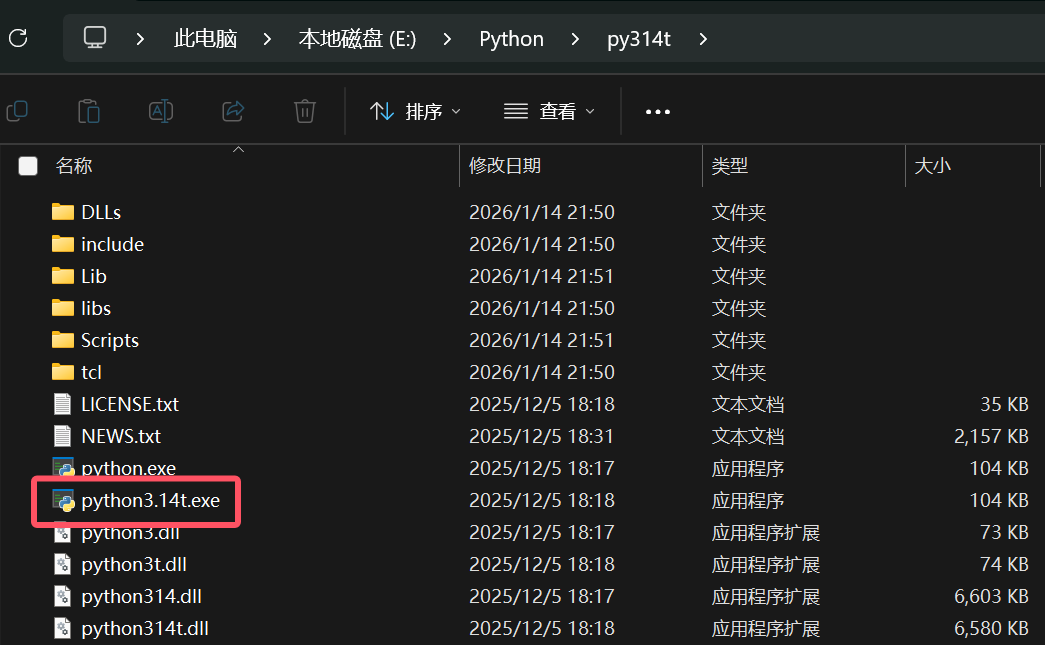Click the This PC monitor icon
Viewport: 1045px width, 645px height.
click(95, 39)
